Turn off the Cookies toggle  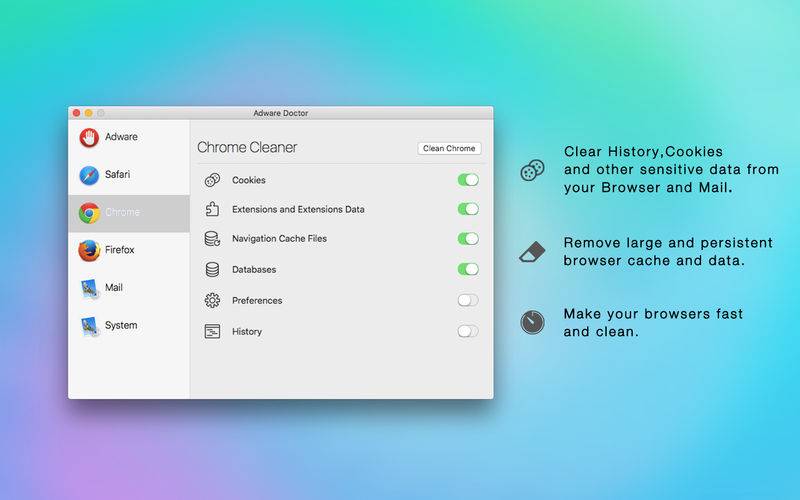(468, 180)
